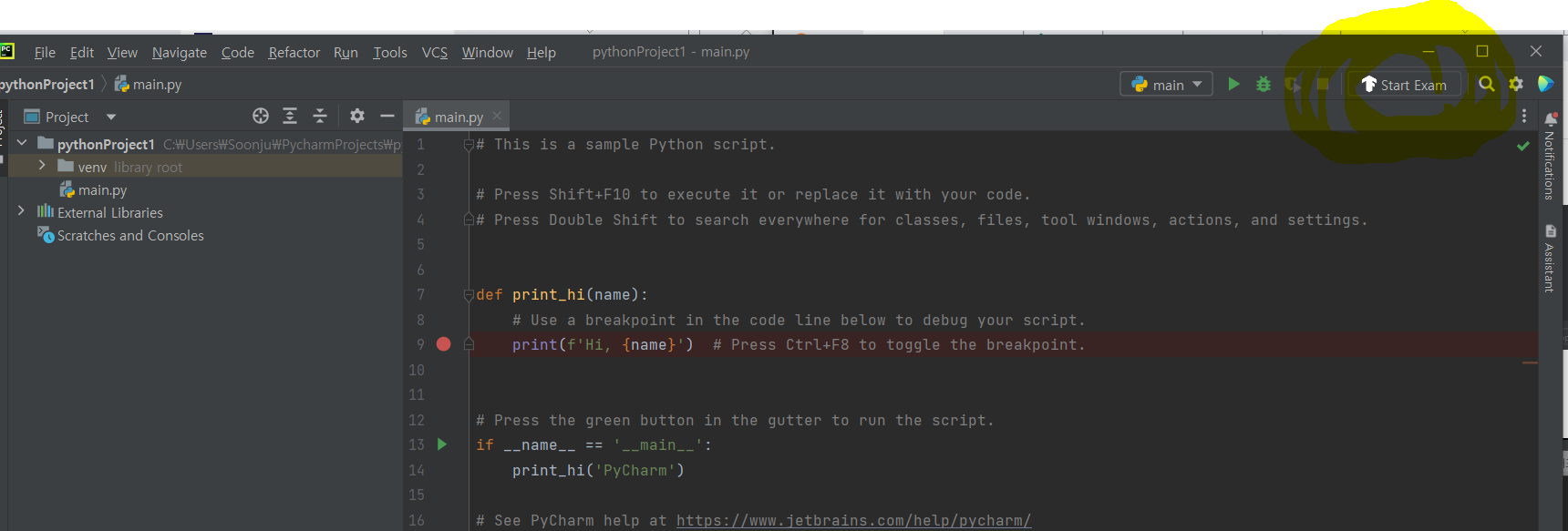Click the fold end marker on line 9
The image size is (1568, 531).
pos(469,344)
